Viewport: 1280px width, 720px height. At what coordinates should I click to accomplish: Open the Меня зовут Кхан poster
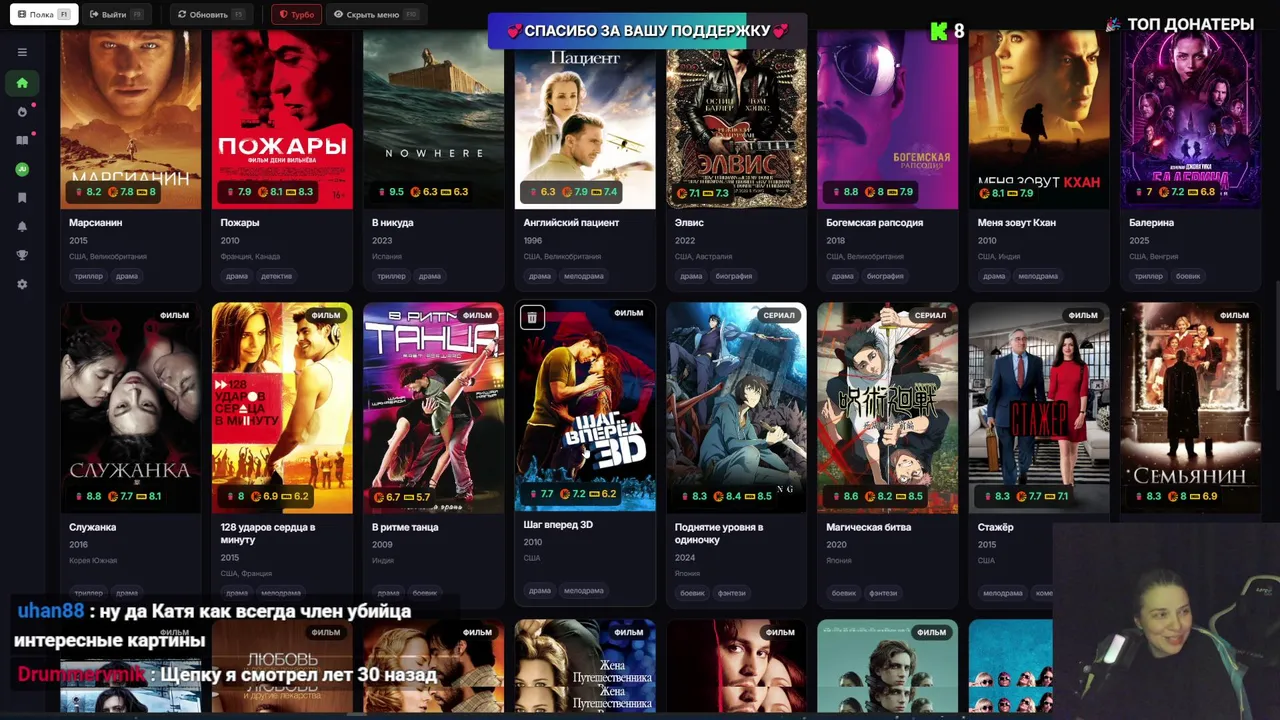click(x=1039, y=118)
